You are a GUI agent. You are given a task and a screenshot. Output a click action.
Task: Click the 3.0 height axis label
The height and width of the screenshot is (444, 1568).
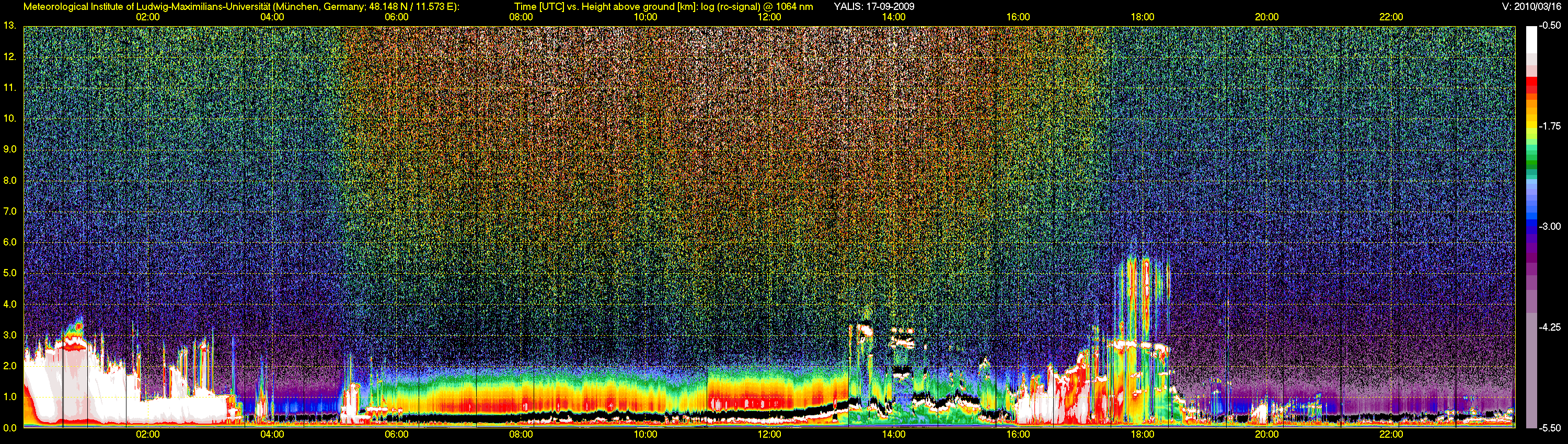(10, 335)
